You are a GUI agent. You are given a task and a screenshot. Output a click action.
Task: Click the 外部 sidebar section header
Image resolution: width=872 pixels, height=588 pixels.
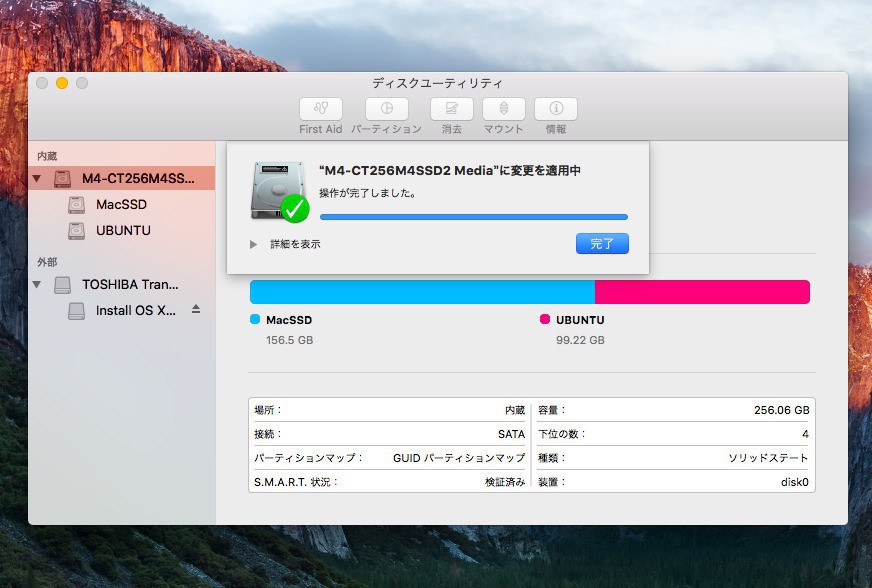tap(47, 262)
